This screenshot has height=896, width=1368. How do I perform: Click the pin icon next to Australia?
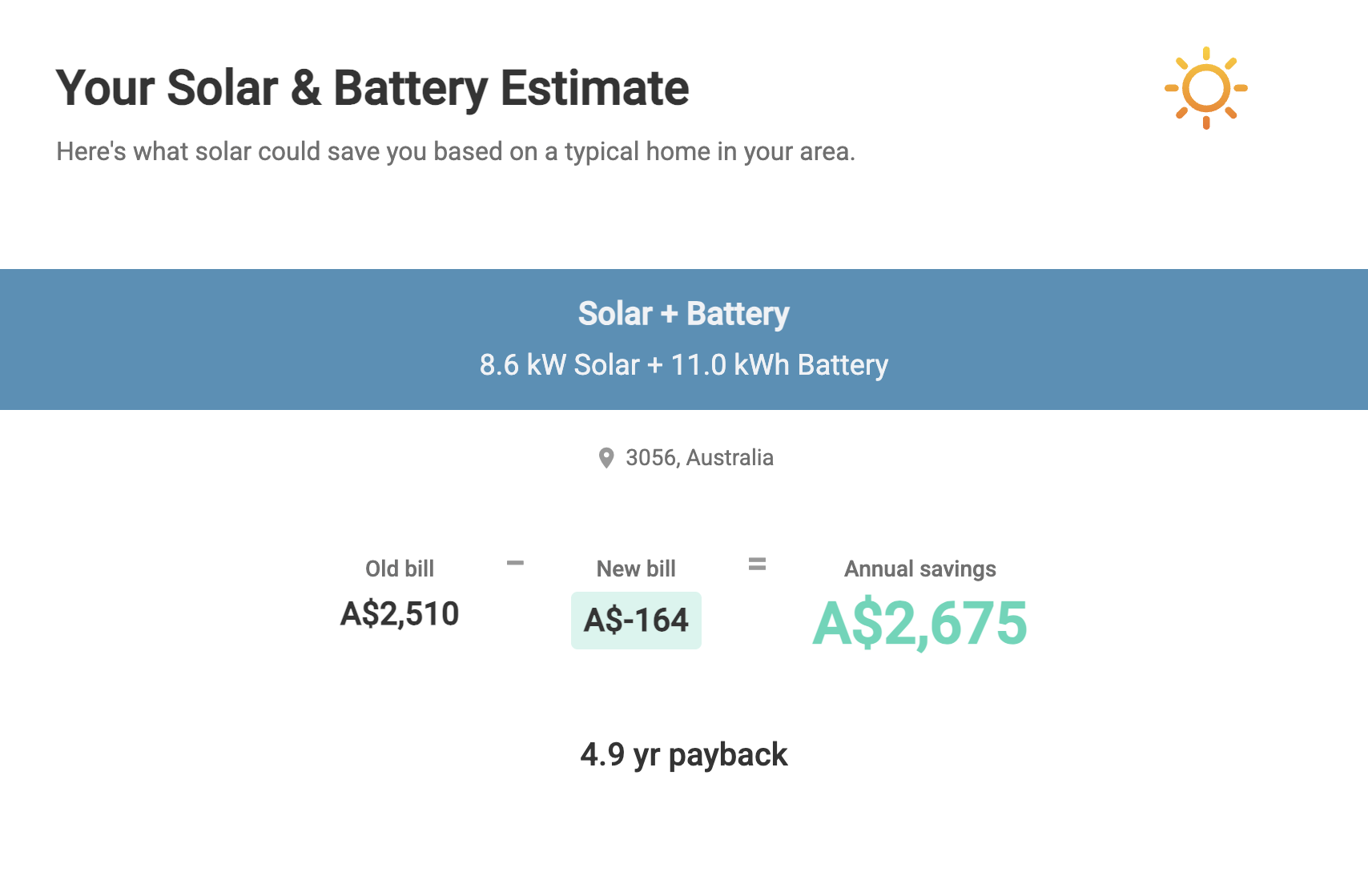coord(607,457)
